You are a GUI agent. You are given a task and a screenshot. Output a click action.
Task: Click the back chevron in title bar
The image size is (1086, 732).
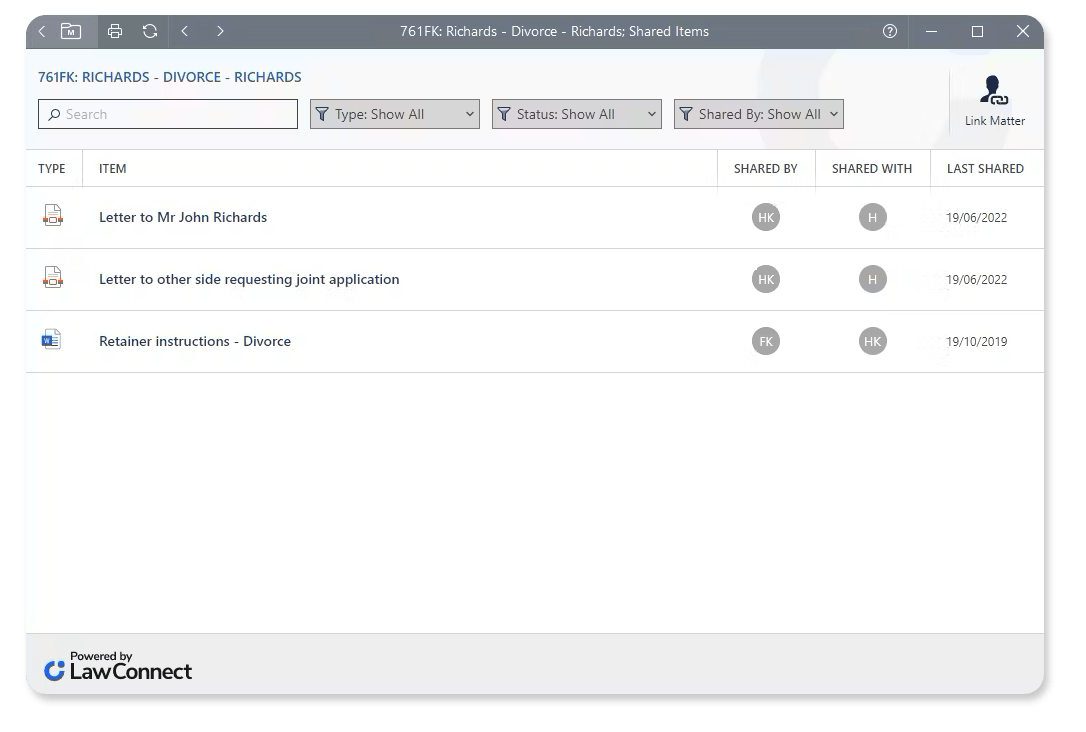click(x=42, y=31)
